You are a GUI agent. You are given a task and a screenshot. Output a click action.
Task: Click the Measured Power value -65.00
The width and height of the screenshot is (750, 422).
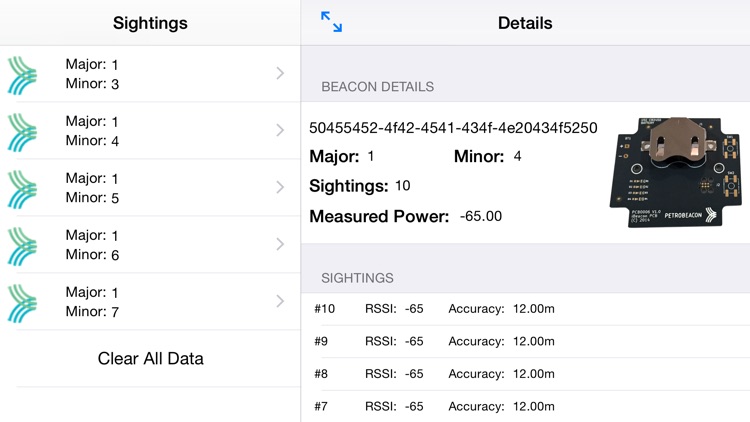tap(481, 216)
